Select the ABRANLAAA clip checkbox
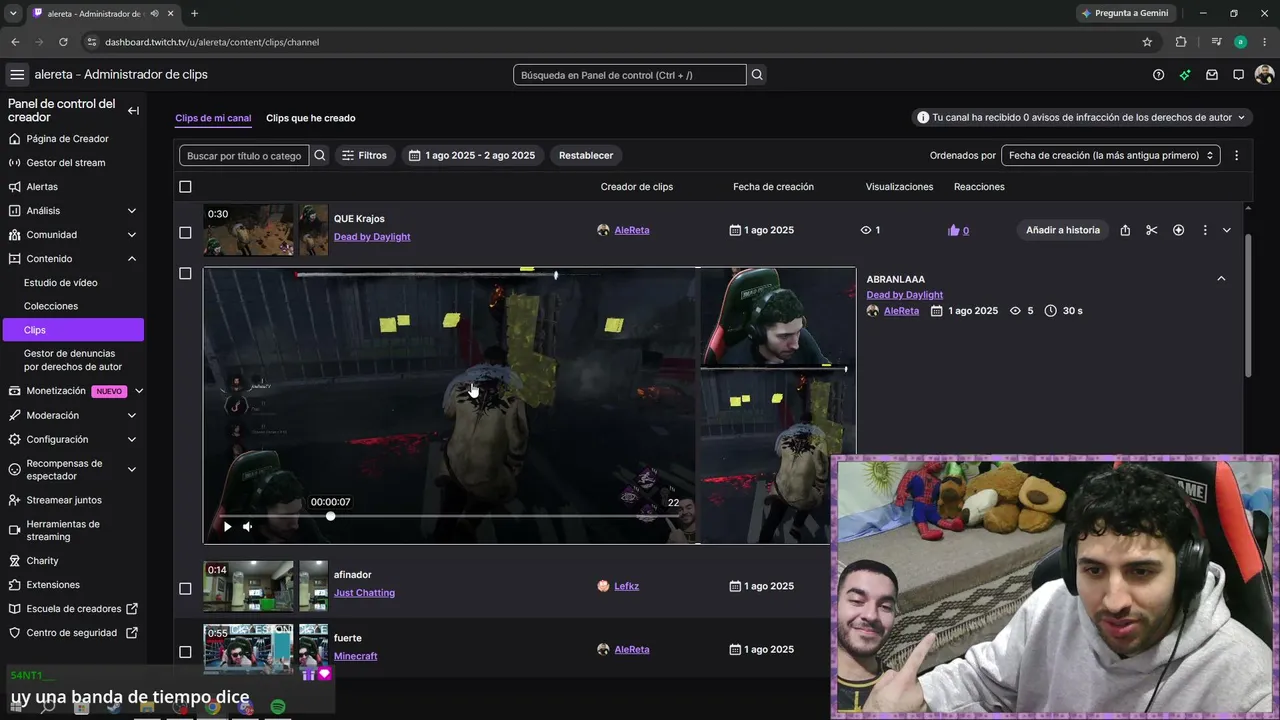The height and width of the screenshot is (720, 1280). click(185, 273)
